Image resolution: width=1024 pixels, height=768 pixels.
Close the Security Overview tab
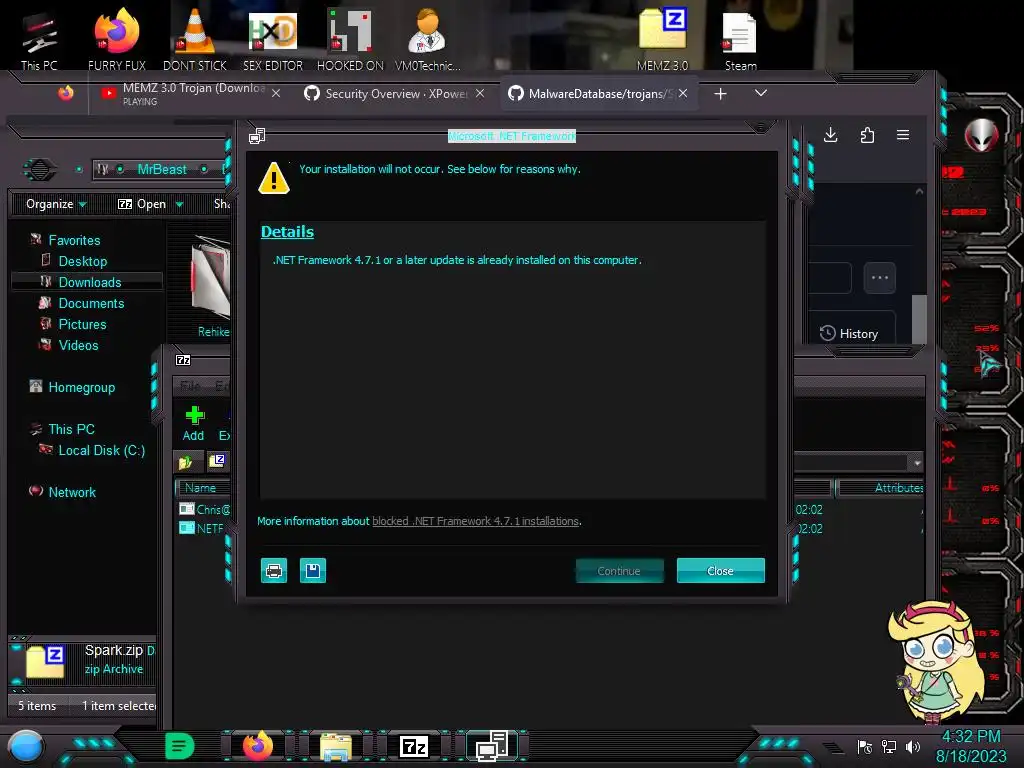480,93
